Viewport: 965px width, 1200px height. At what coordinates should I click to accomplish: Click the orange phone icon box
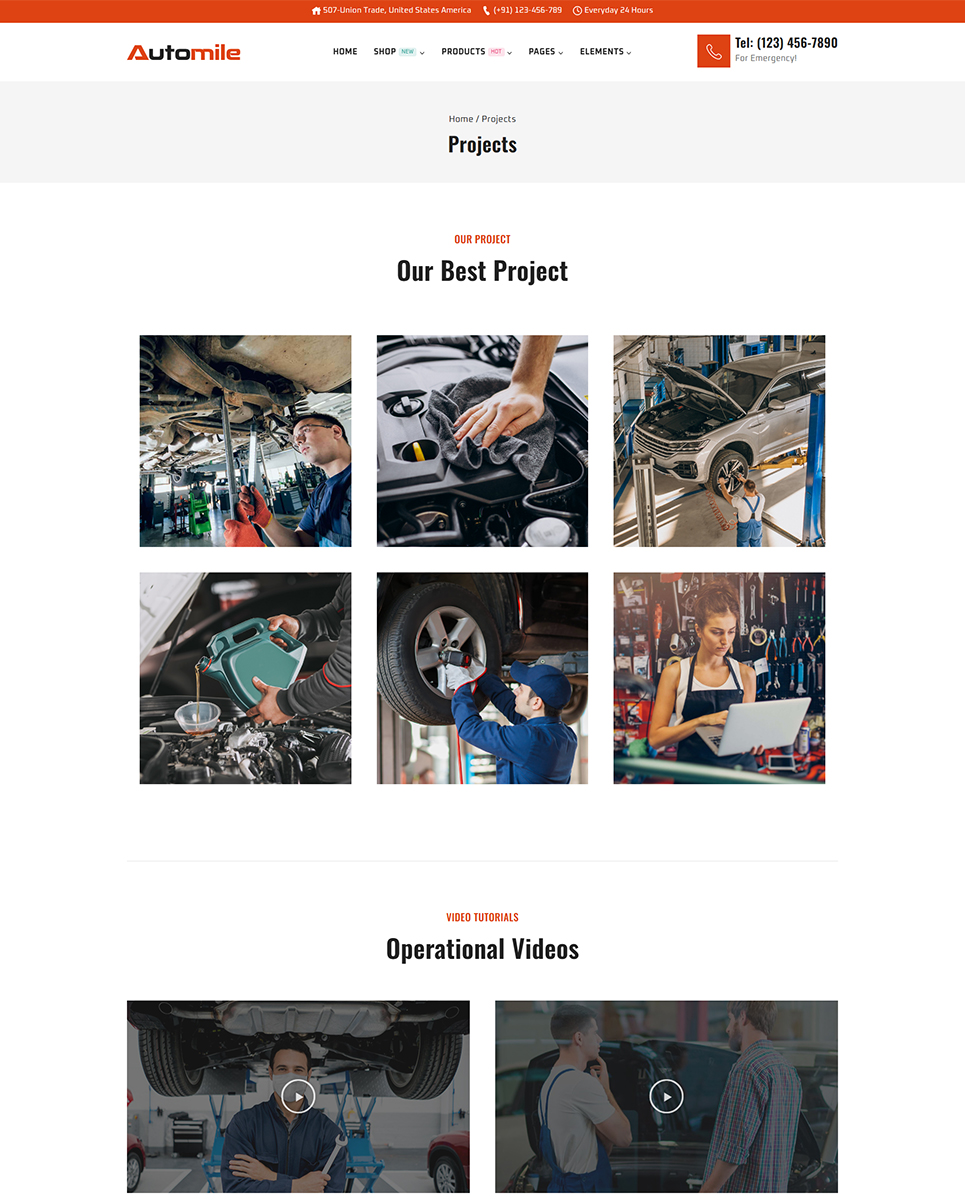tap(713, 51)
